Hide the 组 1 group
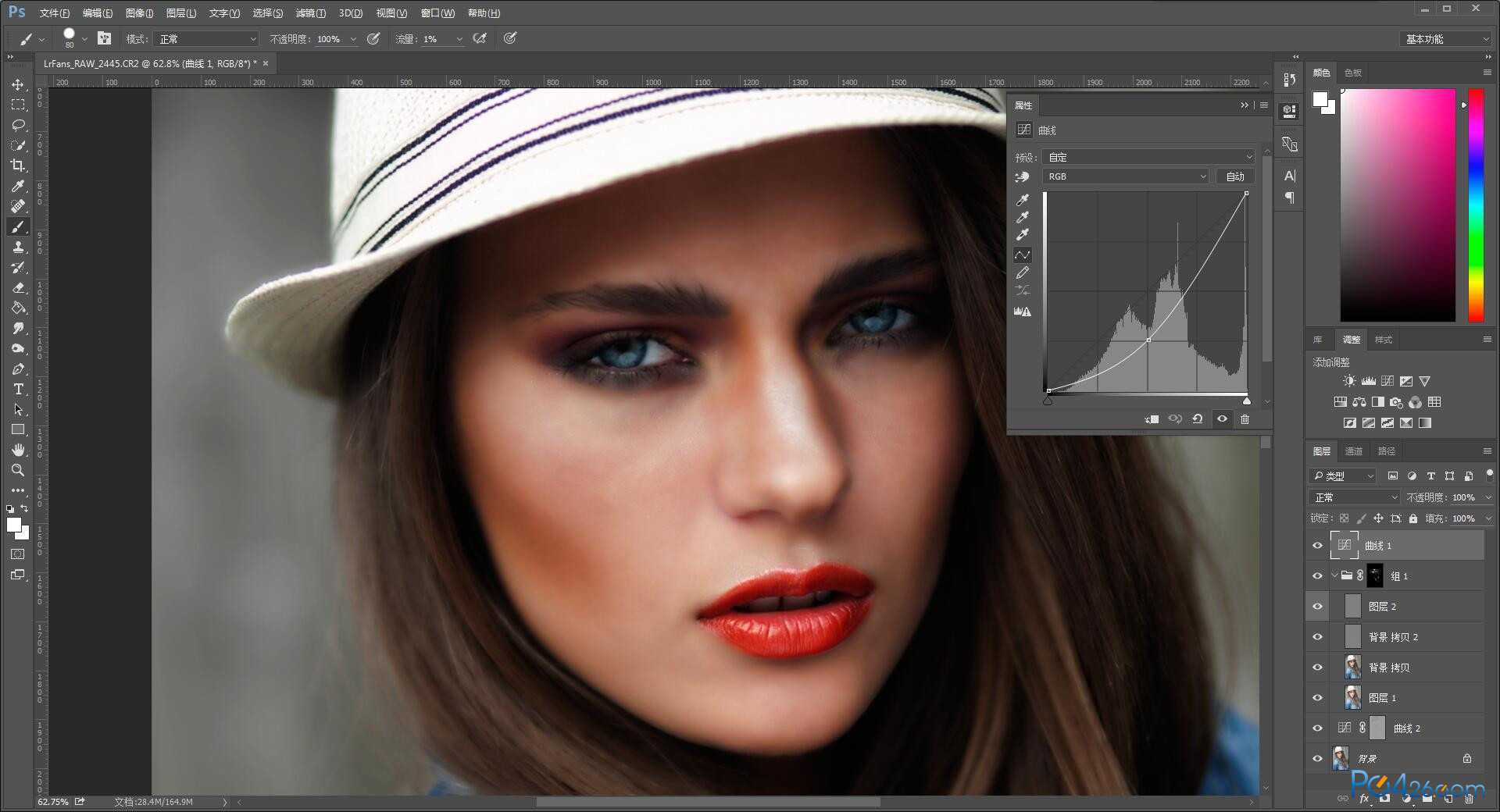 [1317, 576]
